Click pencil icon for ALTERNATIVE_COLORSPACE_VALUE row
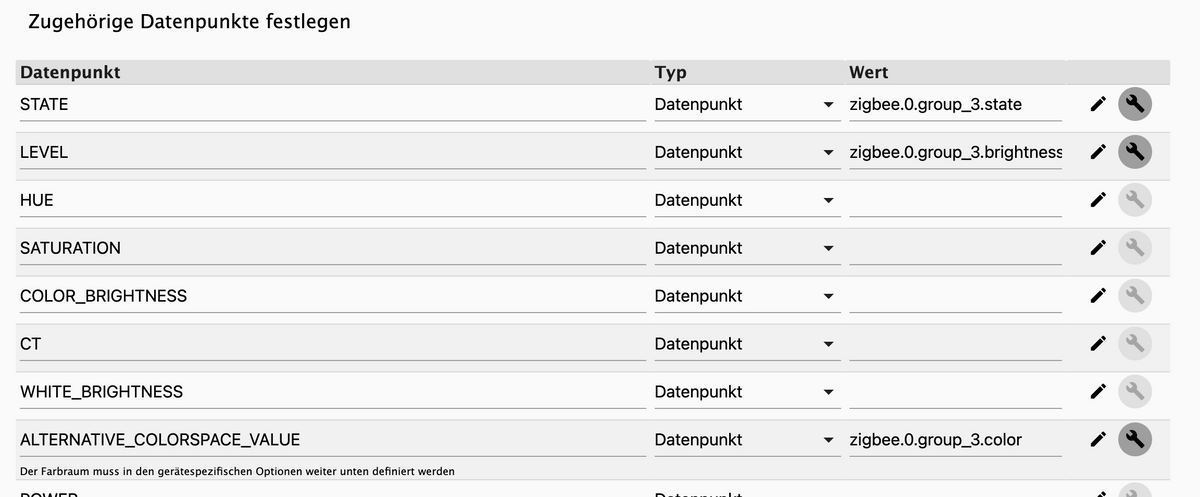1200x497 pixels. (x=1098, y=439)
